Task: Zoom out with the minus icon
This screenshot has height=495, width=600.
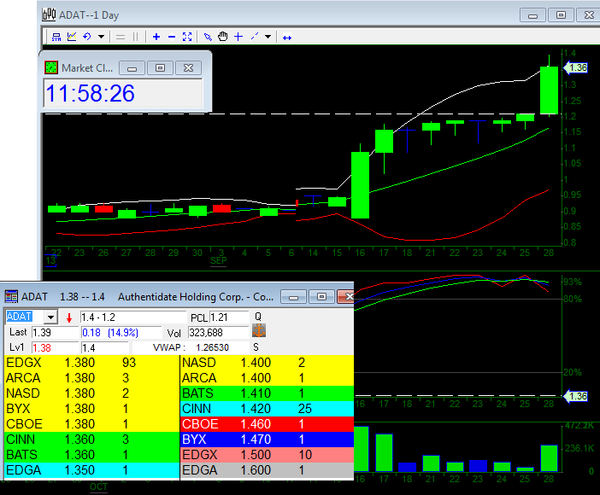Action: tap(171, 37)
